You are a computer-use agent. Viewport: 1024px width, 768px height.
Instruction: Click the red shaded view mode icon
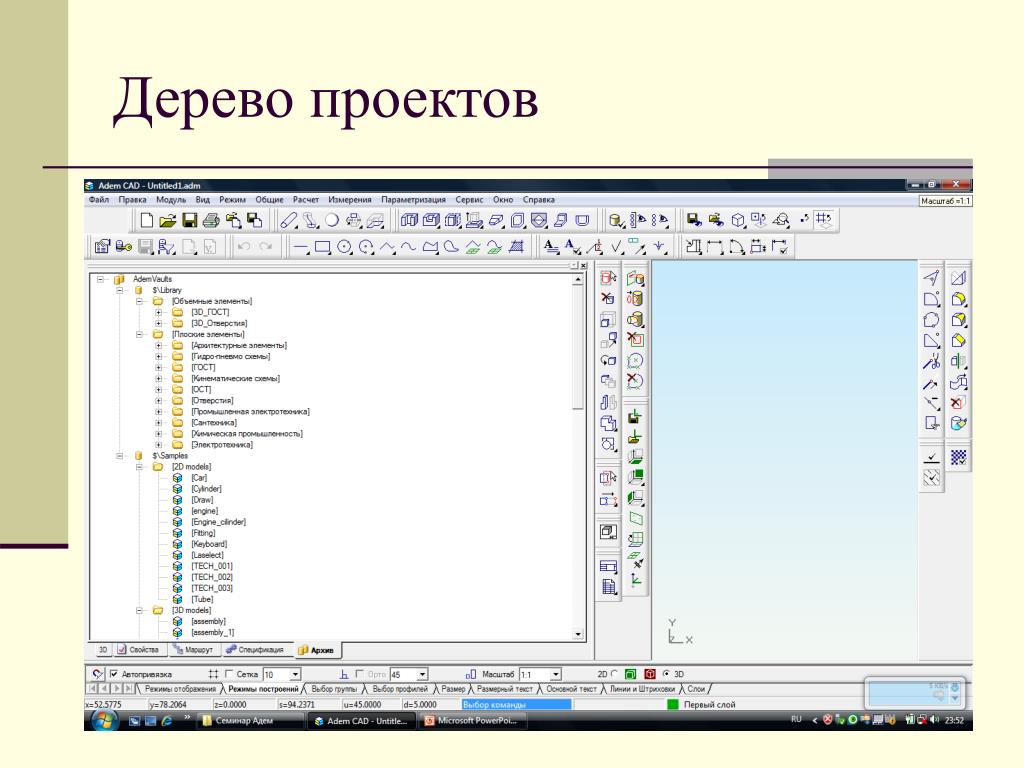point(649,674)
